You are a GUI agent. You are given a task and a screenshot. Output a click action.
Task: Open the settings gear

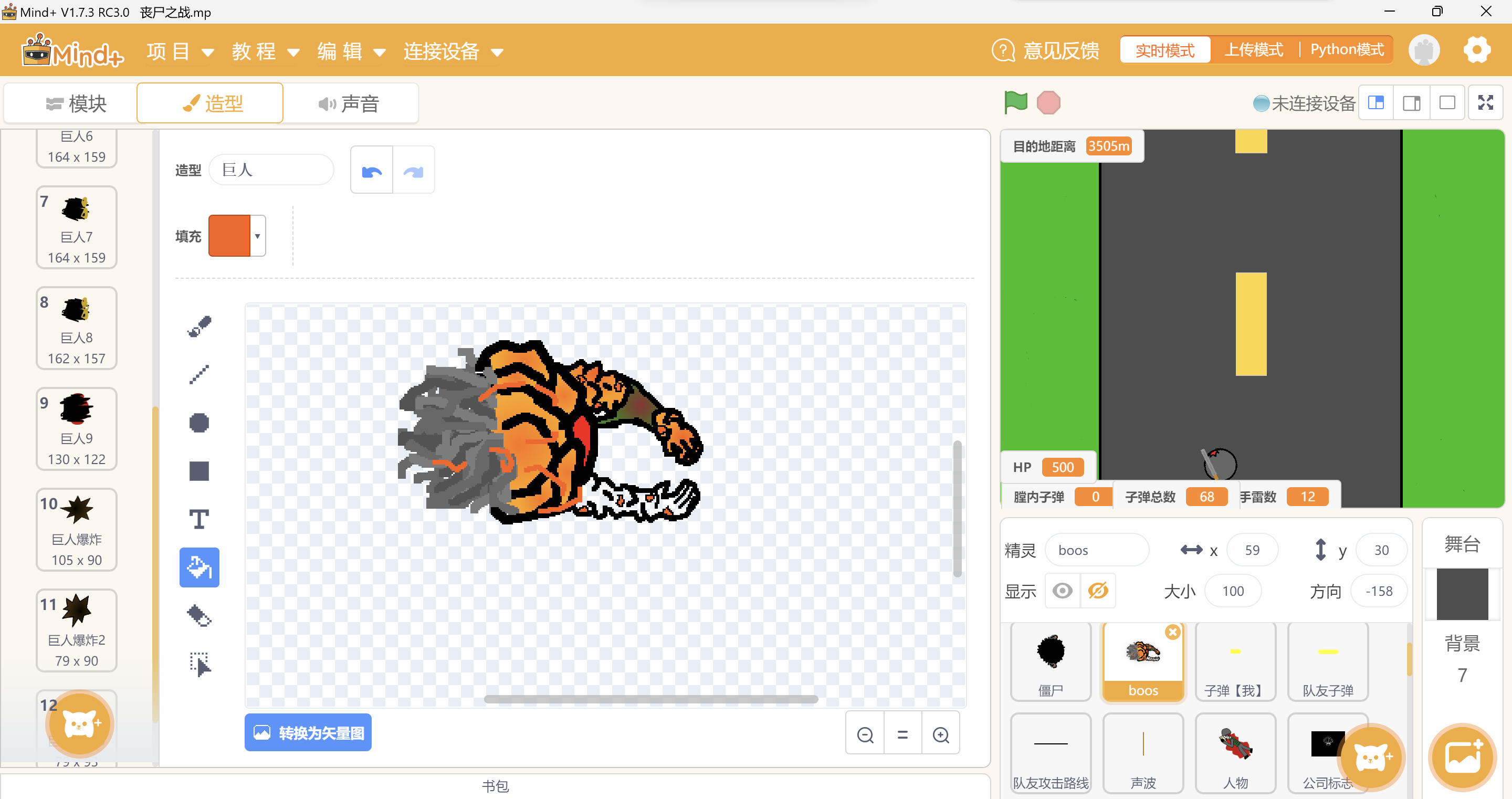(x=1477, y=50)
